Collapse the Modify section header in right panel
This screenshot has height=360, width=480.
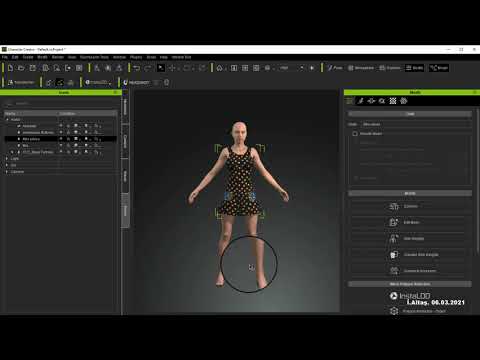pyautogui.click(x=410, y=193)
